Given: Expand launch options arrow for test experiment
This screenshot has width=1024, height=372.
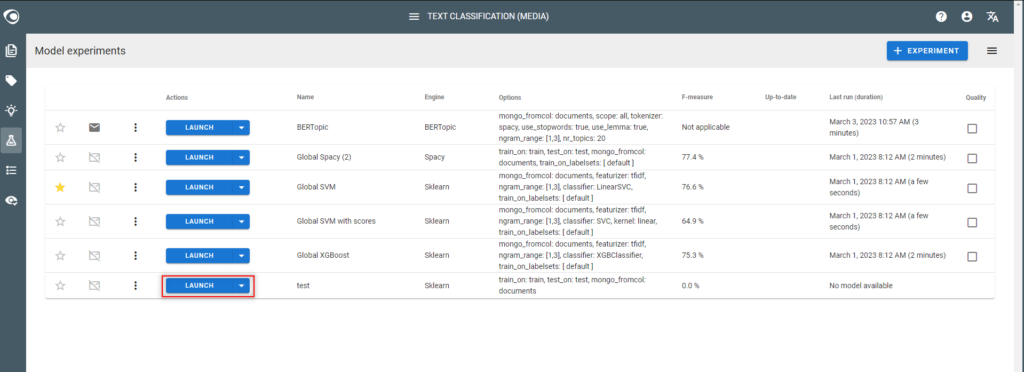Looking at the screenshot, I should 241,285.
